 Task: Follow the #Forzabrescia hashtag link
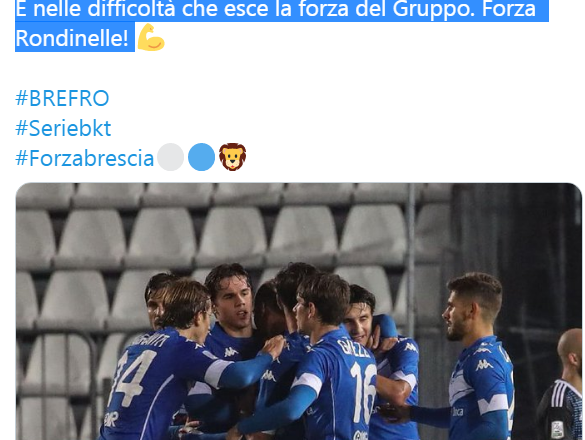pyautogui.click(x=85, y=158)
